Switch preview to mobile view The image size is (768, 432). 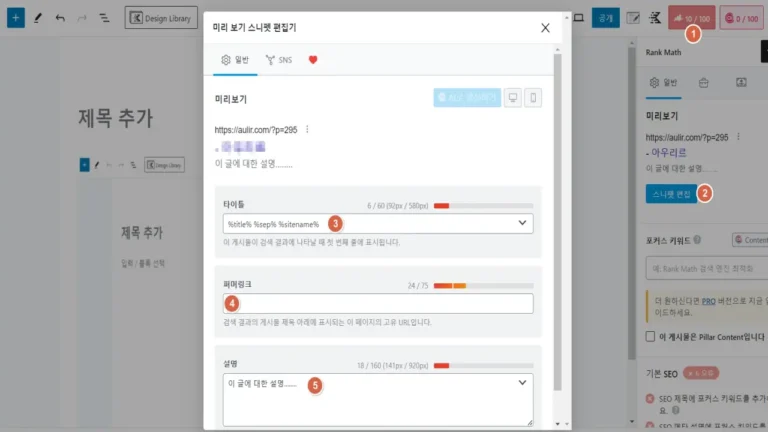(x=533, y=97)
